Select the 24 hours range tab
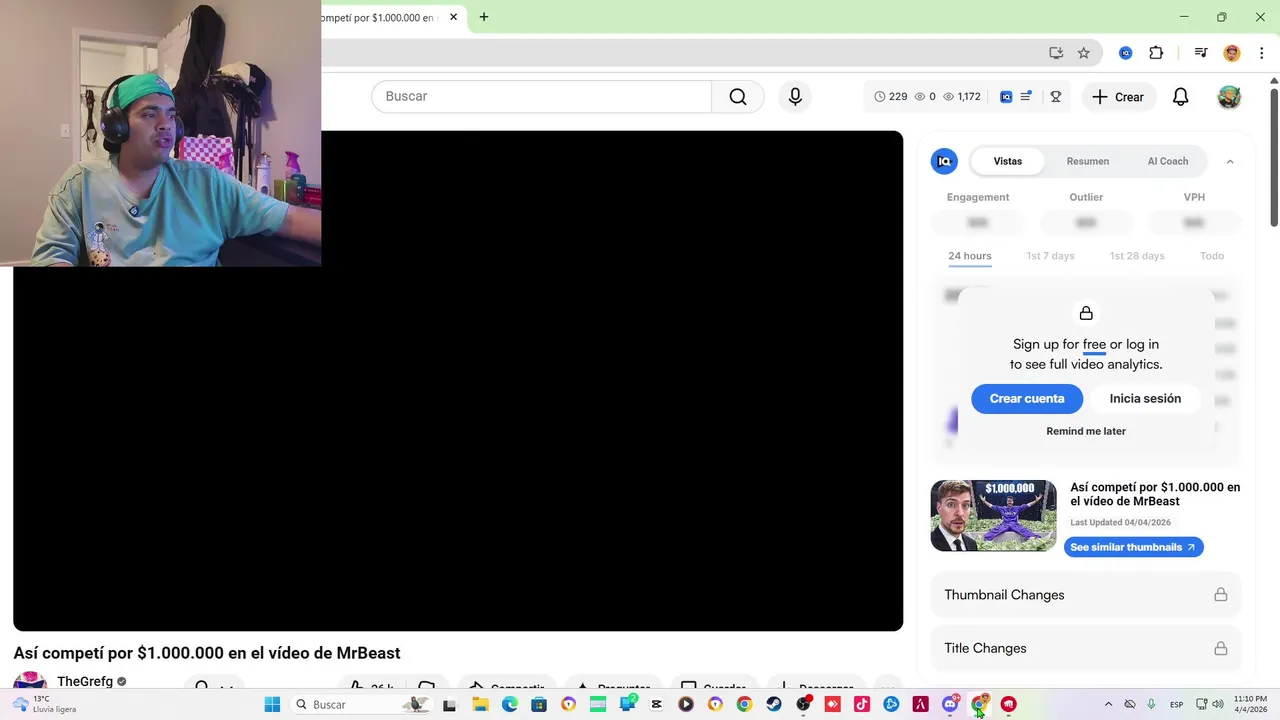Screen dimensions: 1280x720 970,256
